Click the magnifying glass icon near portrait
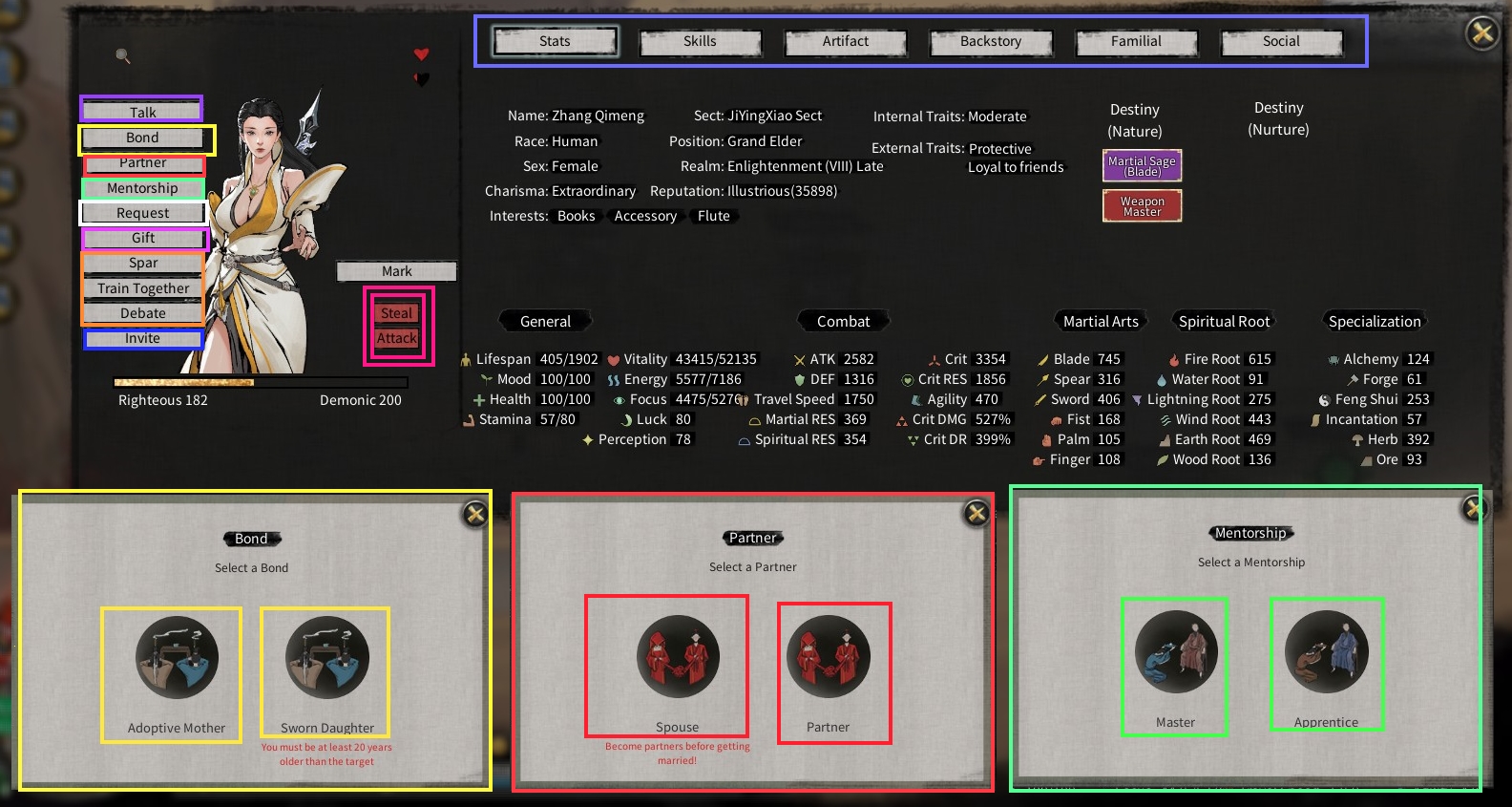Viewport: 1512px width, 807px height. point(123,56)
